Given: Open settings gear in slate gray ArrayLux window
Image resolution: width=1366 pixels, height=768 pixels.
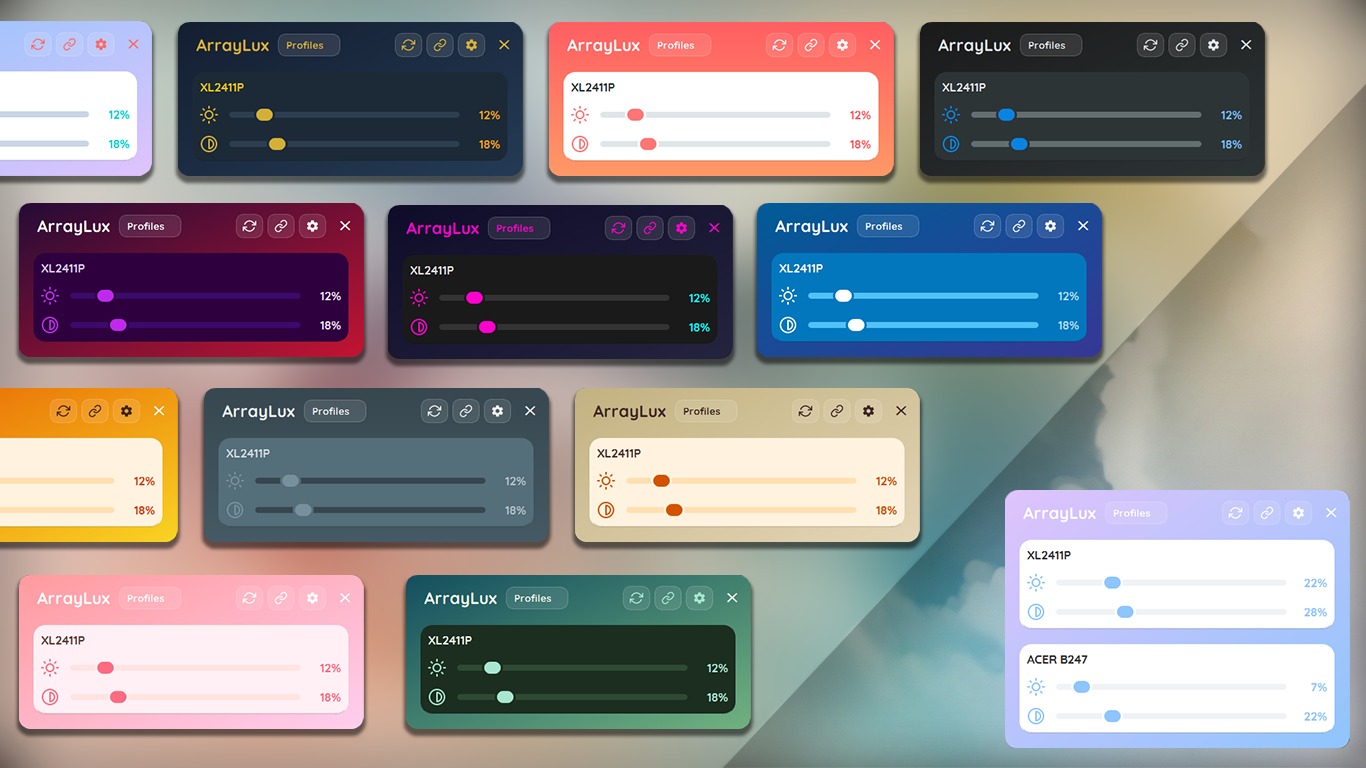Looking at the screenshot, I should (498, 411).
